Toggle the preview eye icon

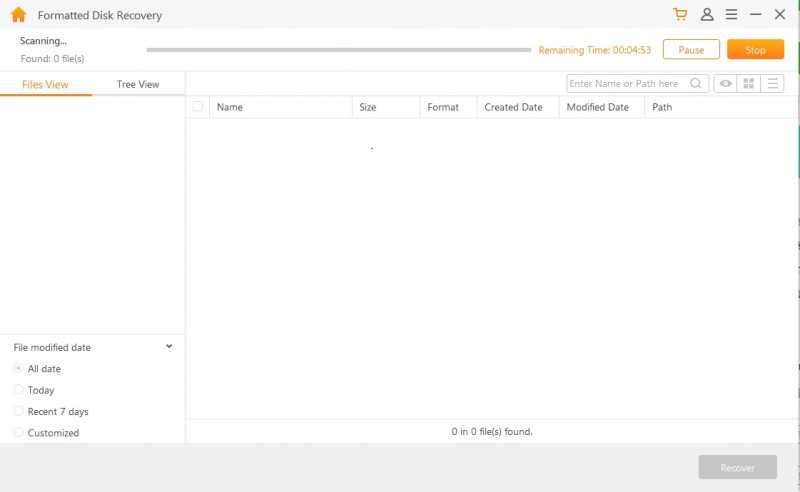click(725, 84)
